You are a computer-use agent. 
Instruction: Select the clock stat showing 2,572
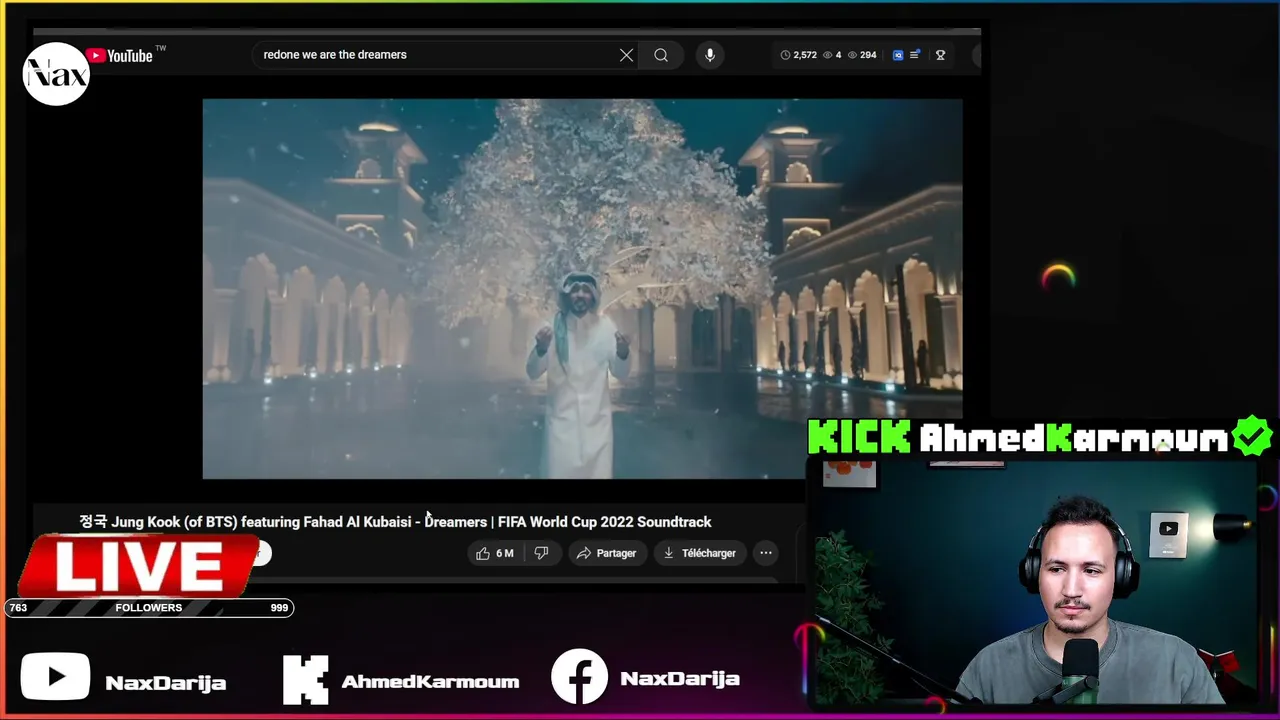tap(799, 55)
